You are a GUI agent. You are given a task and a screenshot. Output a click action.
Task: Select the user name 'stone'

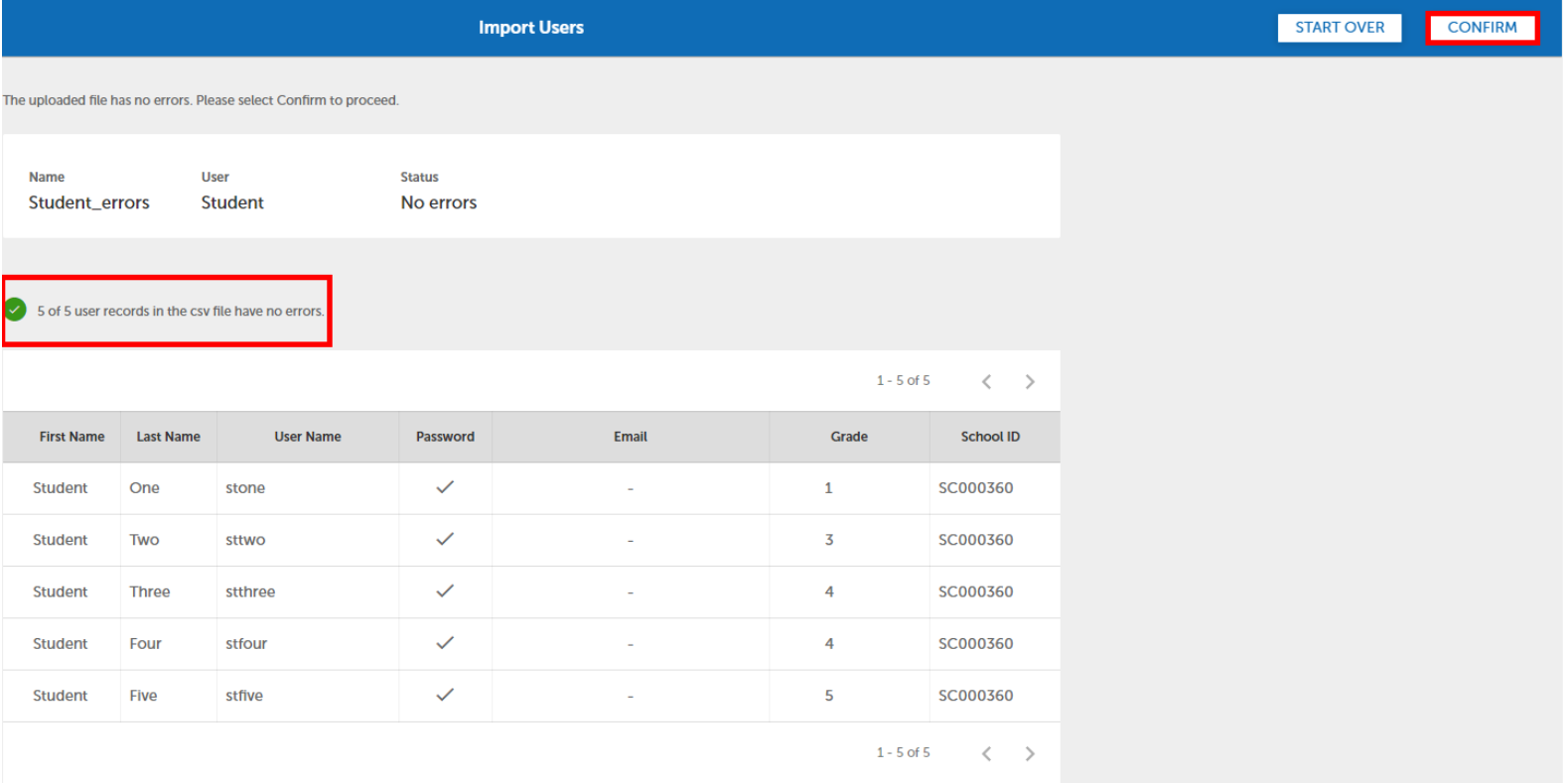pos(245,488)
